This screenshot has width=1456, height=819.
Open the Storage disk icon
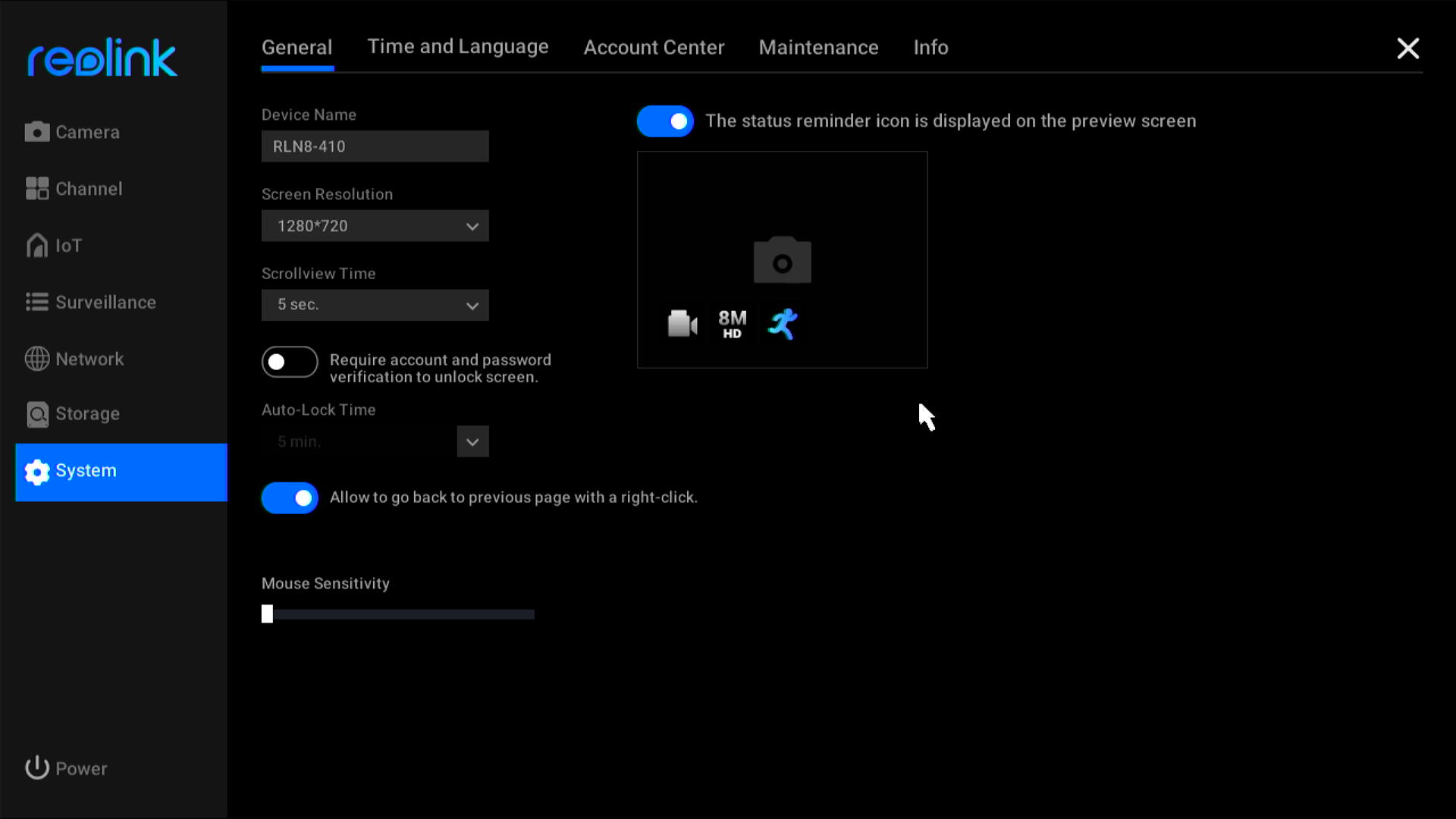pos(36,414)
